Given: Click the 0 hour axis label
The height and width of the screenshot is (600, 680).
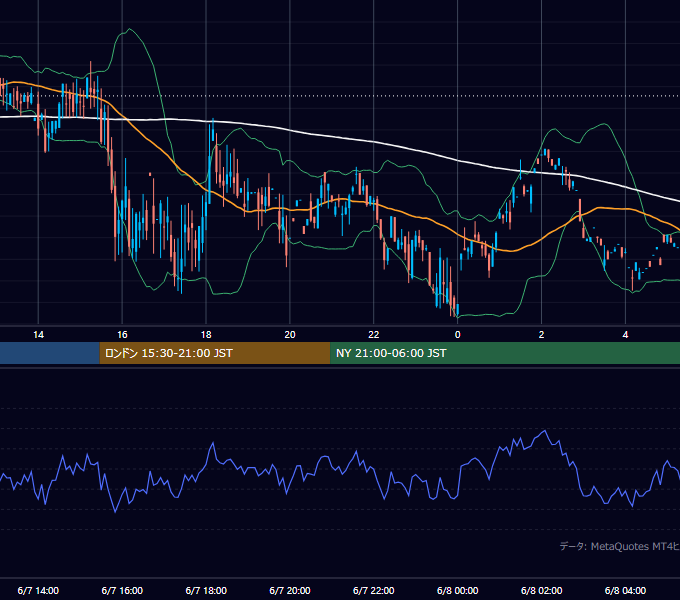Looking at the screenshot, I should point(458,335).
